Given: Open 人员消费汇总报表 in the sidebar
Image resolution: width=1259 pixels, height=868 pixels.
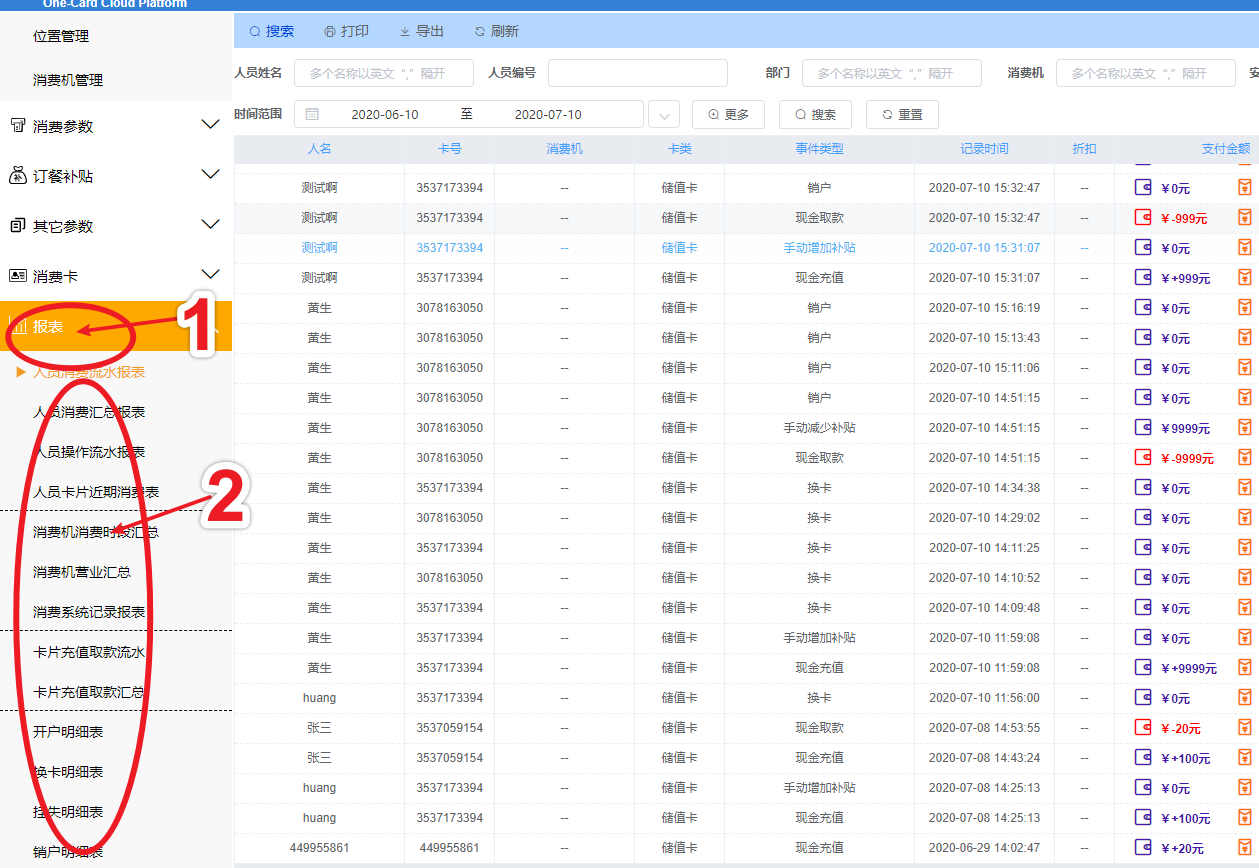Looking at the screenshot, I should [89, 412].
